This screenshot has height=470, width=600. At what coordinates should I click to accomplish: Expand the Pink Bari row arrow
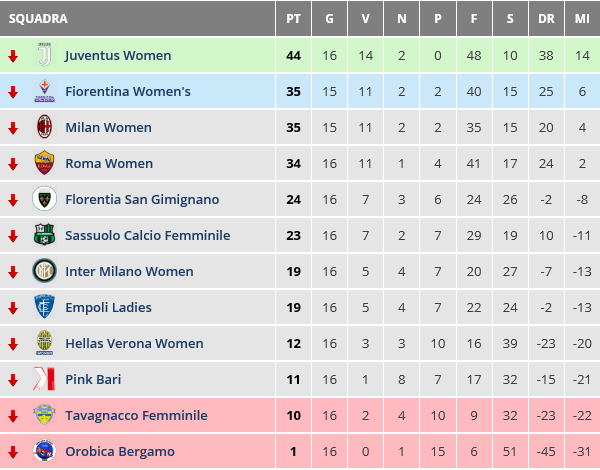pyautogui.click(x=13, y=380)
